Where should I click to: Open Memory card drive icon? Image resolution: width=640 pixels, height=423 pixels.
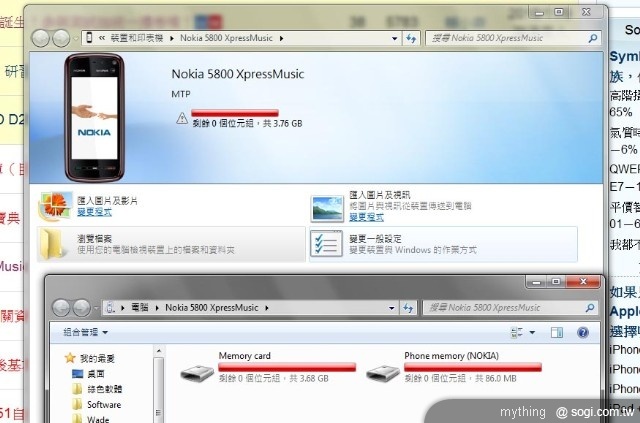coord(197,373)
